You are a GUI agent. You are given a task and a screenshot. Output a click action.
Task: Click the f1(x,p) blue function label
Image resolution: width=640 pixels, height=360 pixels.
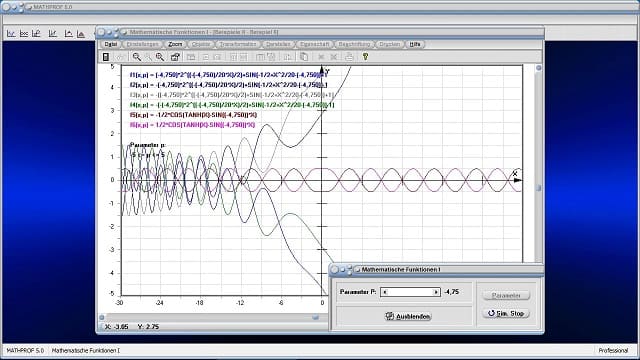pyautogui.click(x=229, y=75)
